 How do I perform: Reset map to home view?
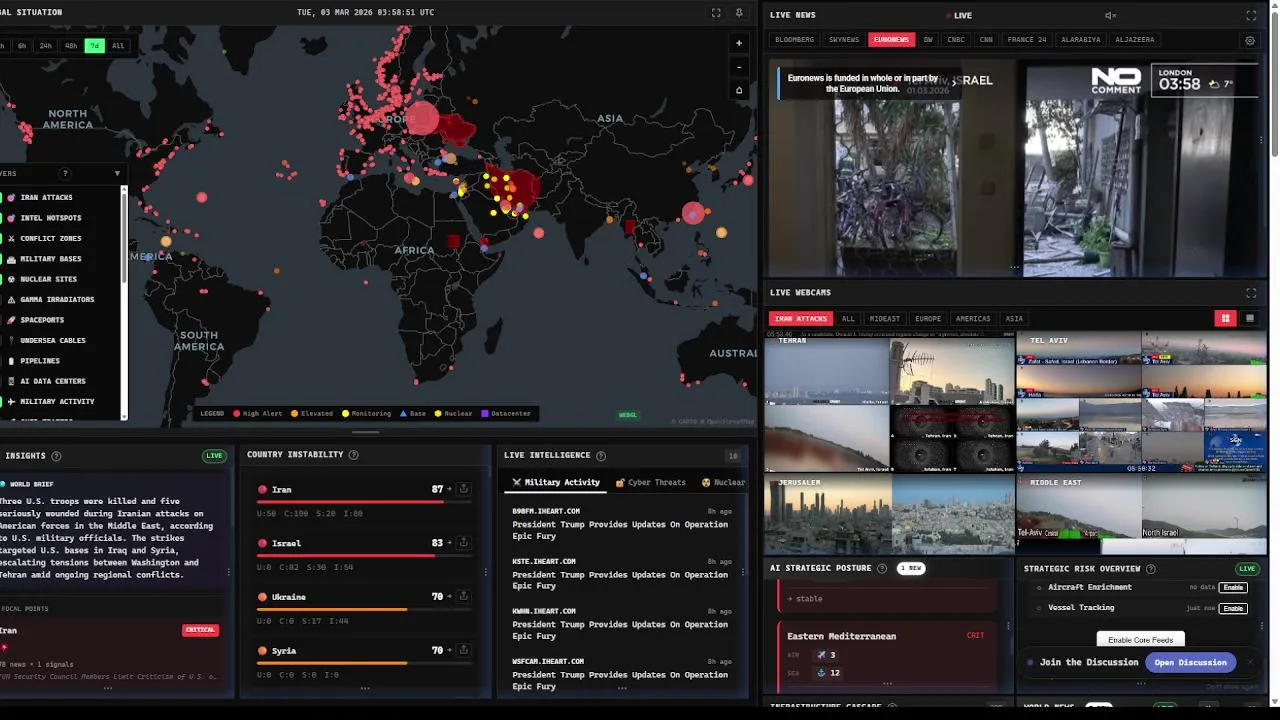739,90
